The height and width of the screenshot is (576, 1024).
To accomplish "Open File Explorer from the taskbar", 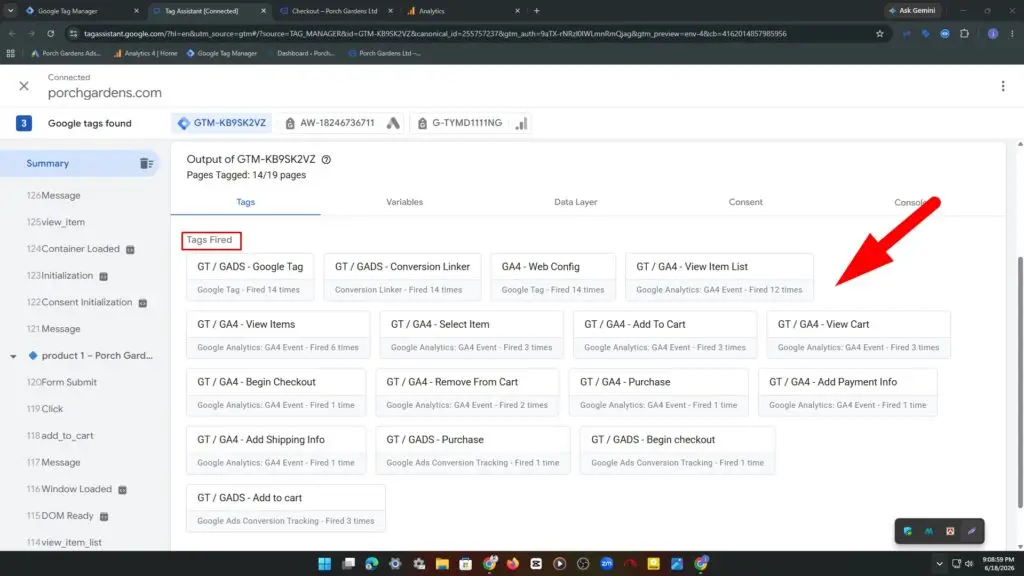I will coord(442,564).
